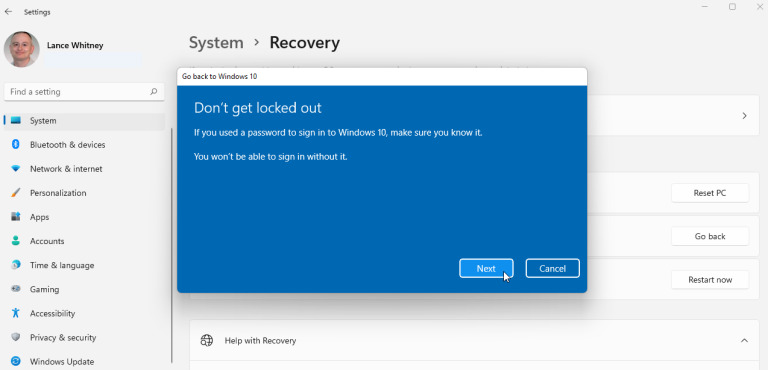The width and height of the screenshot is (768, 370).
Task: Select the Network & internet wifi icon
Action: [x=16, y=169]
